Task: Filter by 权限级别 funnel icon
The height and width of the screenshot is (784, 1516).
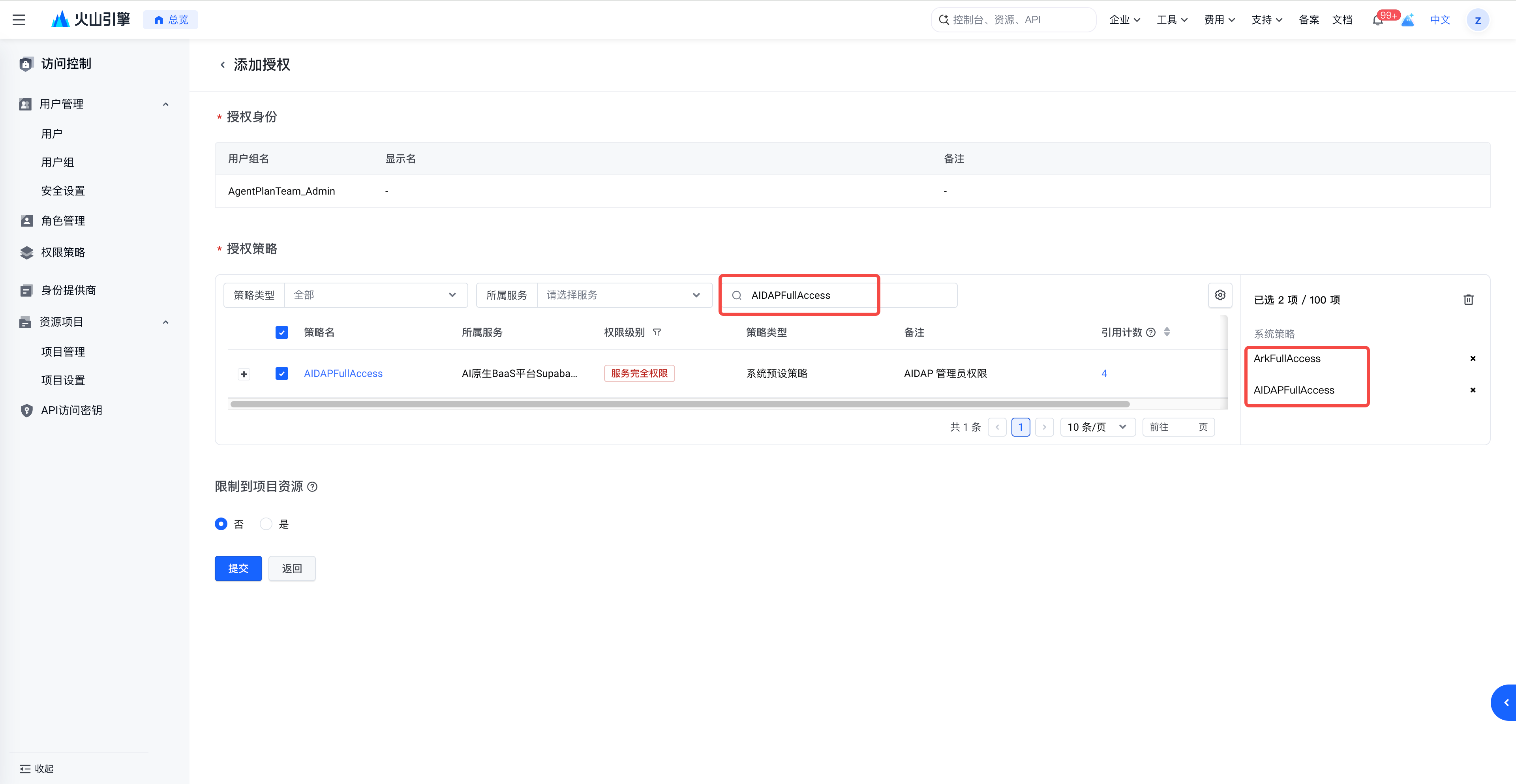Action: click(657, 332)
